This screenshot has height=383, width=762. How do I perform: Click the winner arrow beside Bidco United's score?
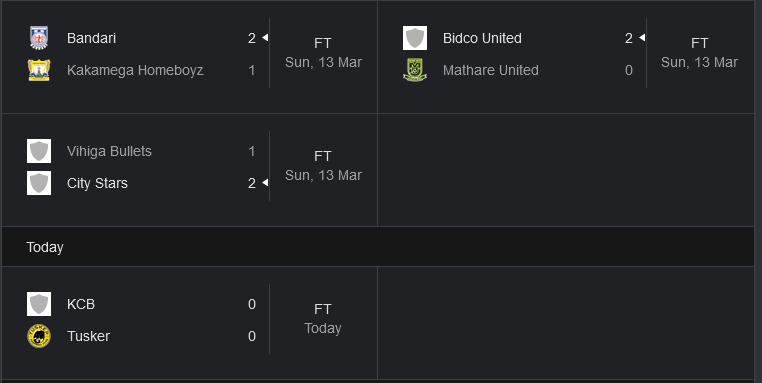pos(642,37)
